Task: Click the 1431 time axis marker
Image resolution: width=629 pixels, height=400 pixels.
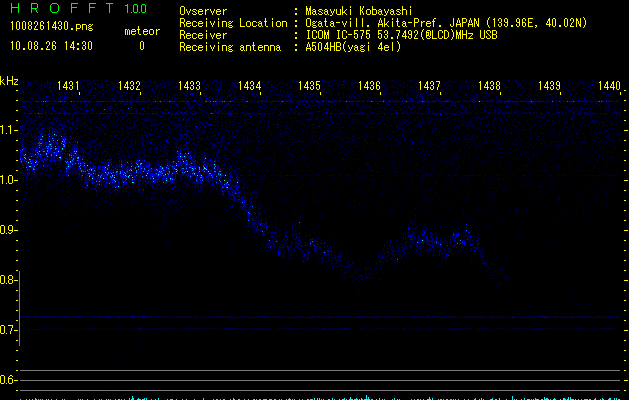Action: click(x=69, y=87)
